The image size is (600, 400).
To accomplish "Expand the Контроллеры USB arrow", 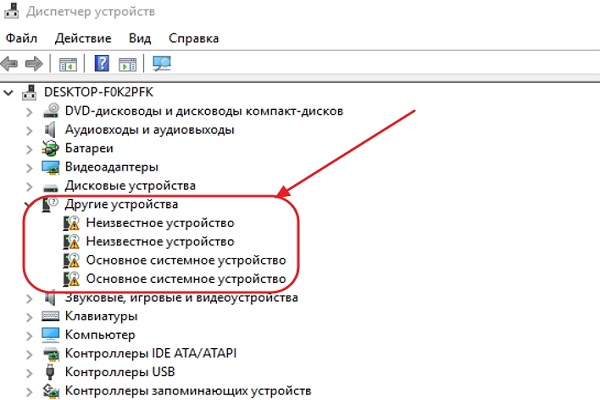I will coord(29,373).
